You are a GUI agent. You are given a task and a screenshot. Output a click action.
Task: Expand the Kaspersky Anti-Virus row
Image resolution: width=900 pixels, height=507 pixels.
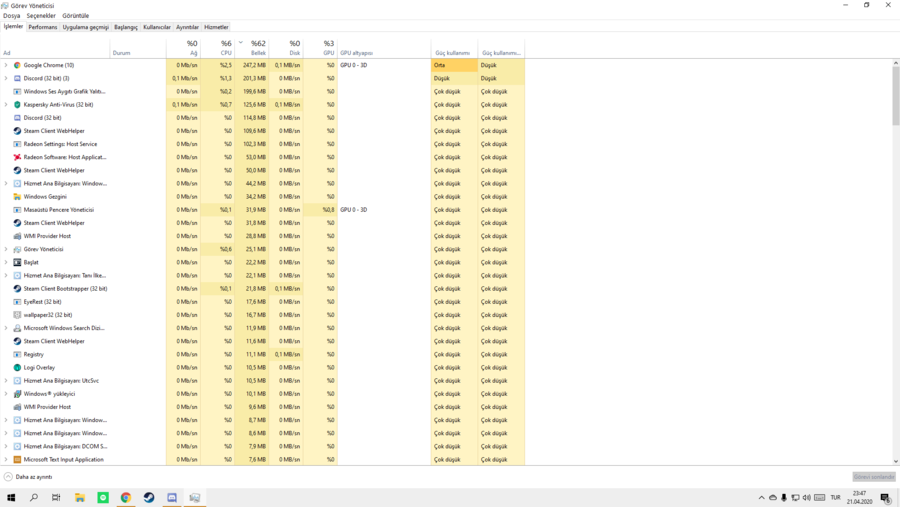(6, 105)
